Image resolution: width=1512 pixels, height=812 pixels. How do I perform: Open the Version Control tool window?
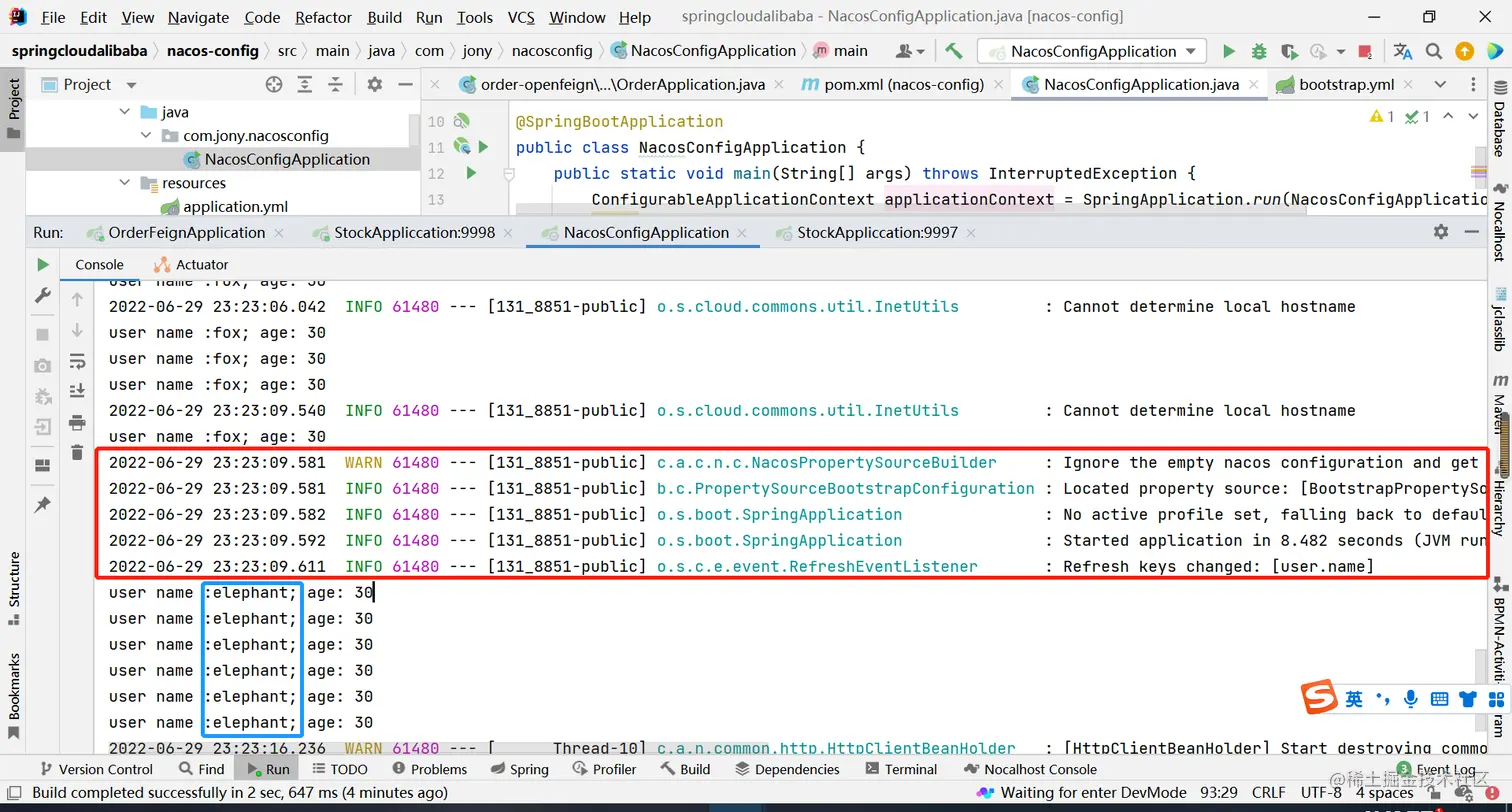pyautogui.click(x=96, y=770)
